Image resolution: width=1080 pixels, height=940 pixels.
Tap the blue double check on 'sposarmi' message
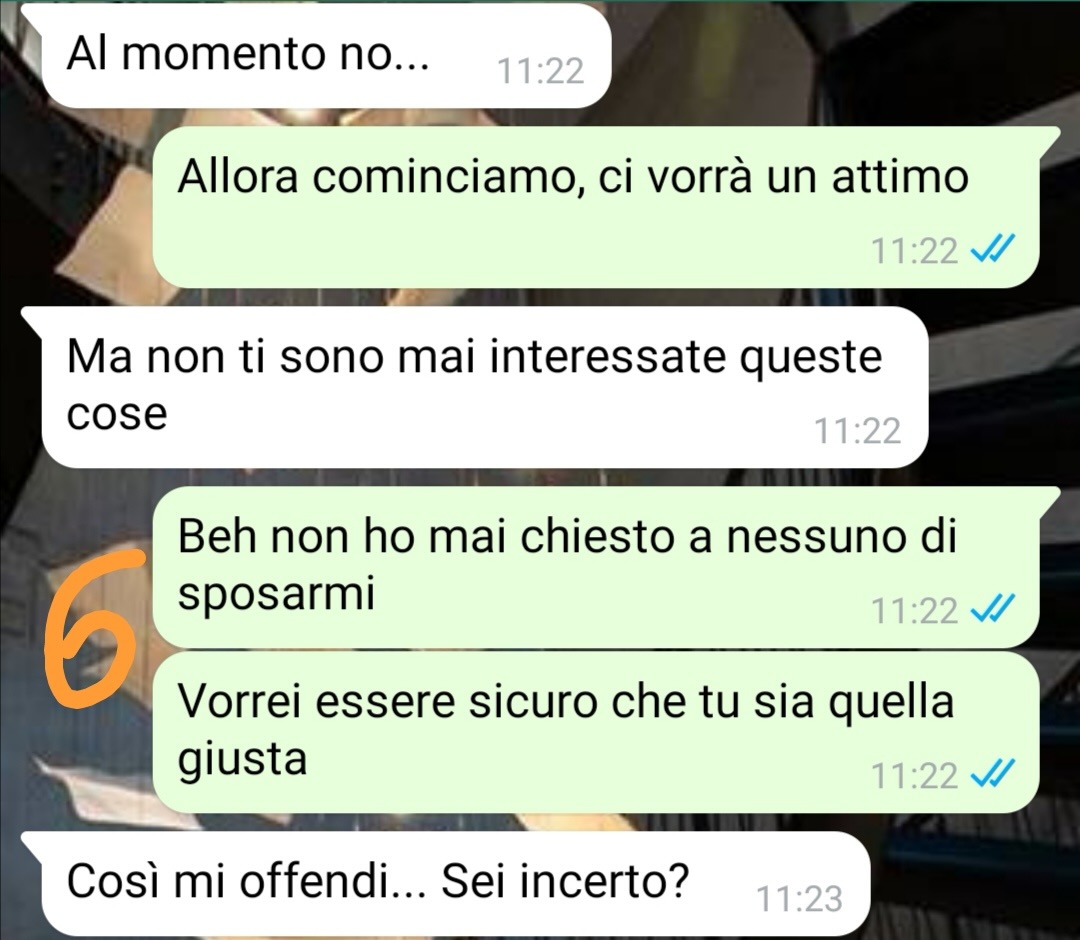tap(993, 609)
